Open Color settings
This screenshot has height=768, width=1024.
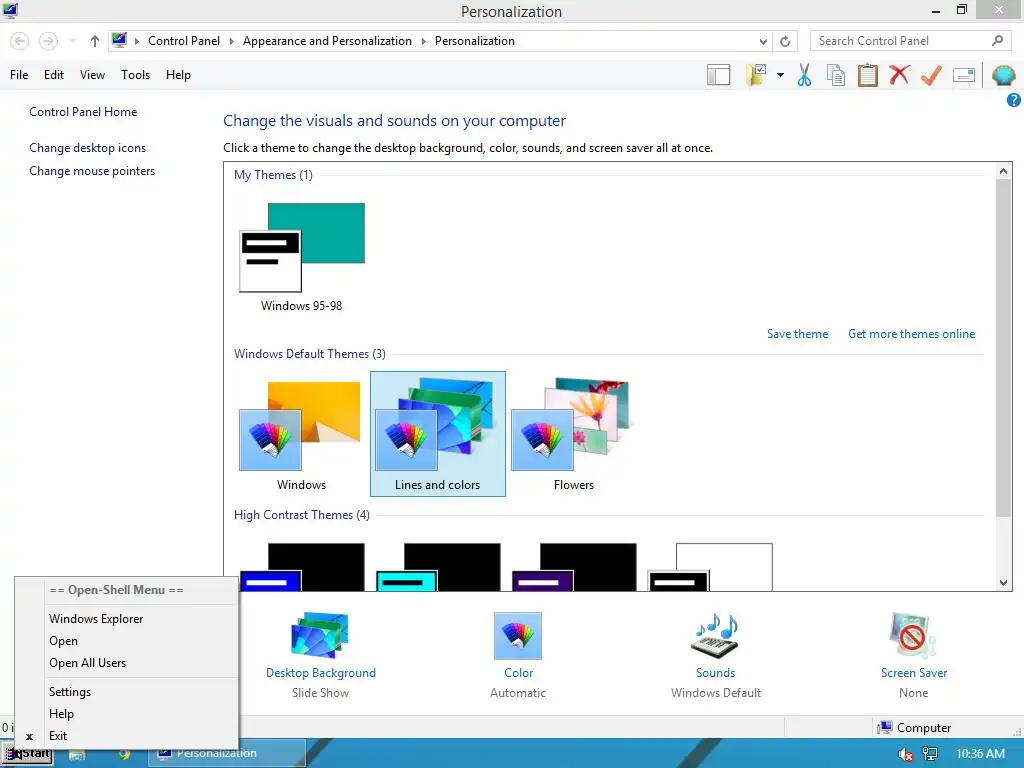point(518,655)
